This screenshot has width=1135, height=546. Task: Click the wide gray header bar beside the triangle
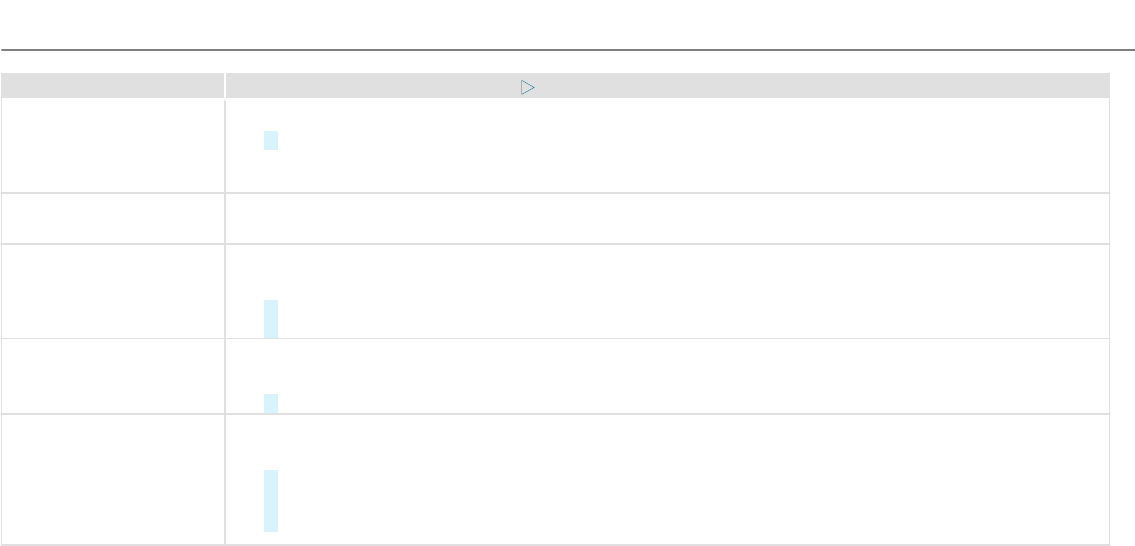pos(667,85)
